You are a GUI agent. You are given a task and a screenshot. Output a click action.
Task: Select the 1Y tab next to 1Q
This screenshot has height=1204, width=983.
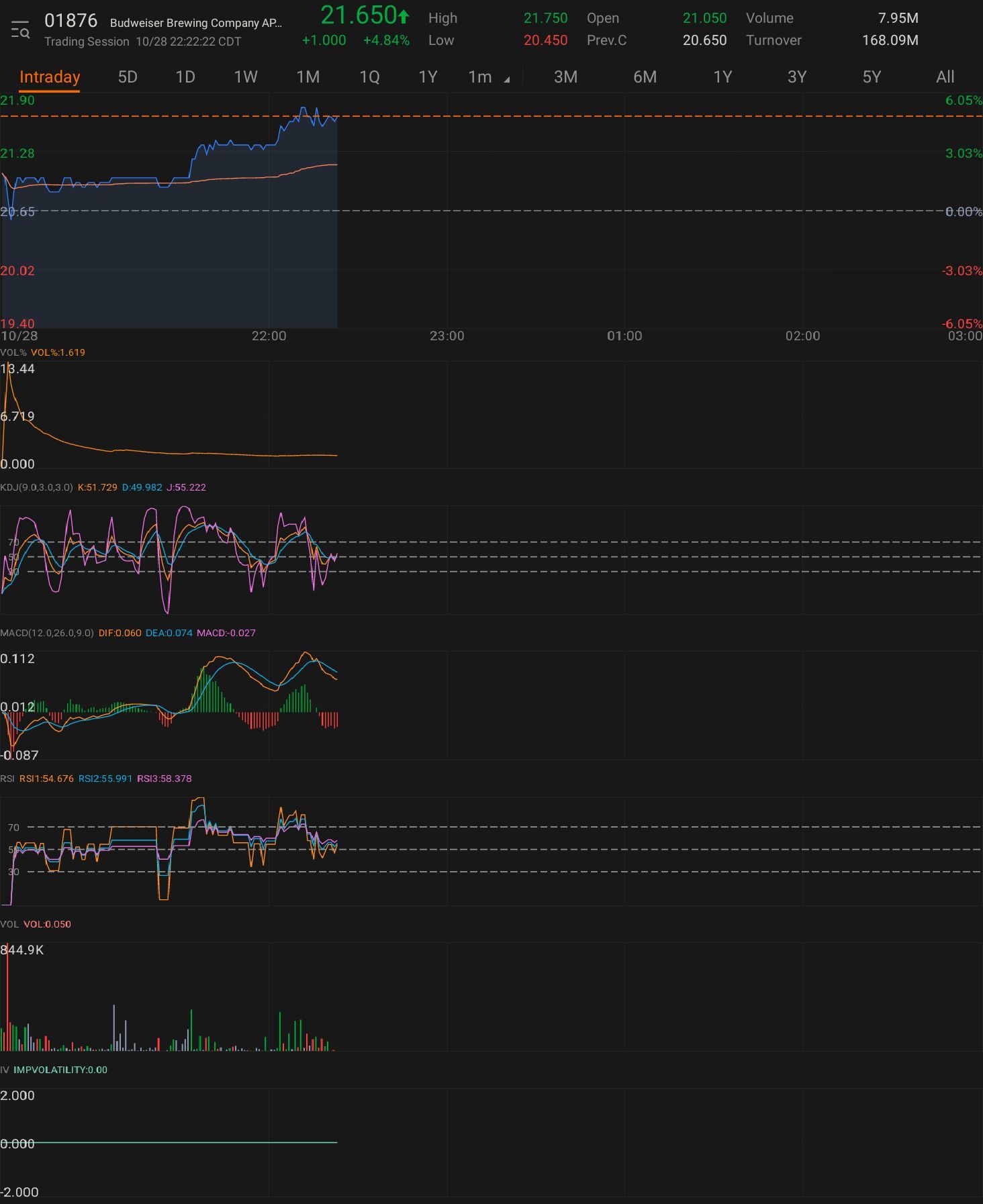click(428, 77)
